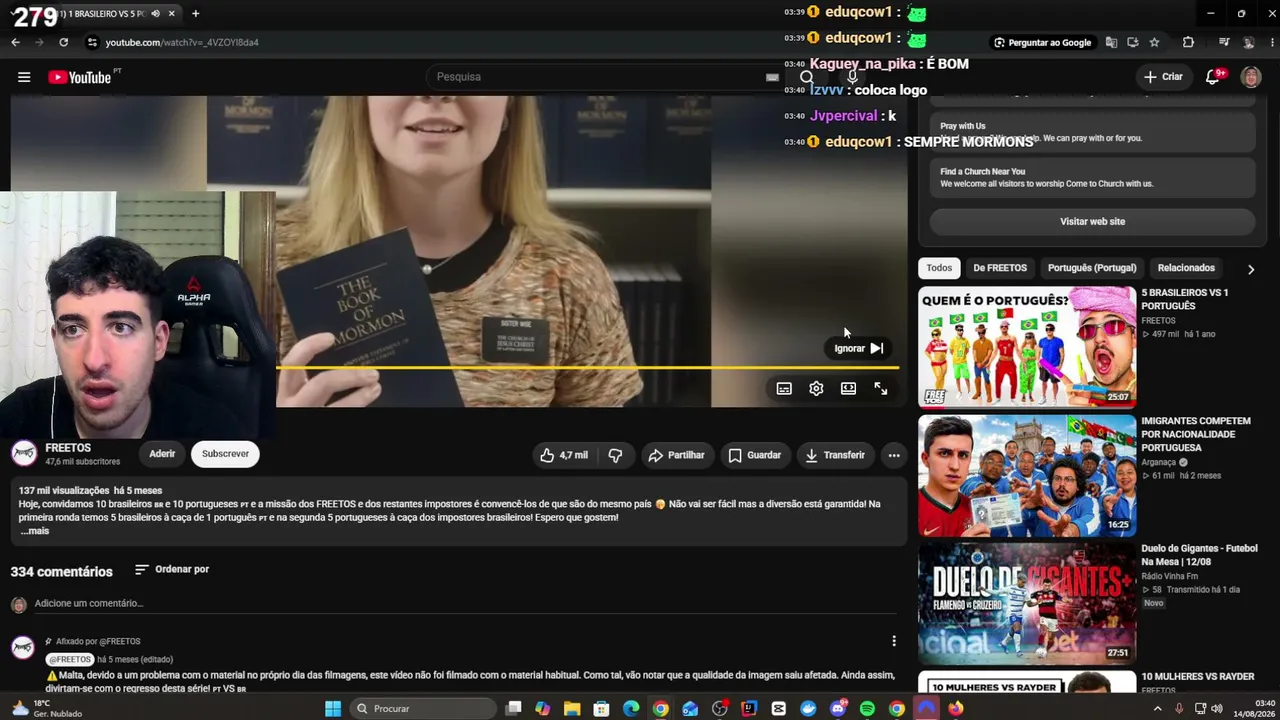Open the YouTube account avatar menu

tap(1251, 77)
